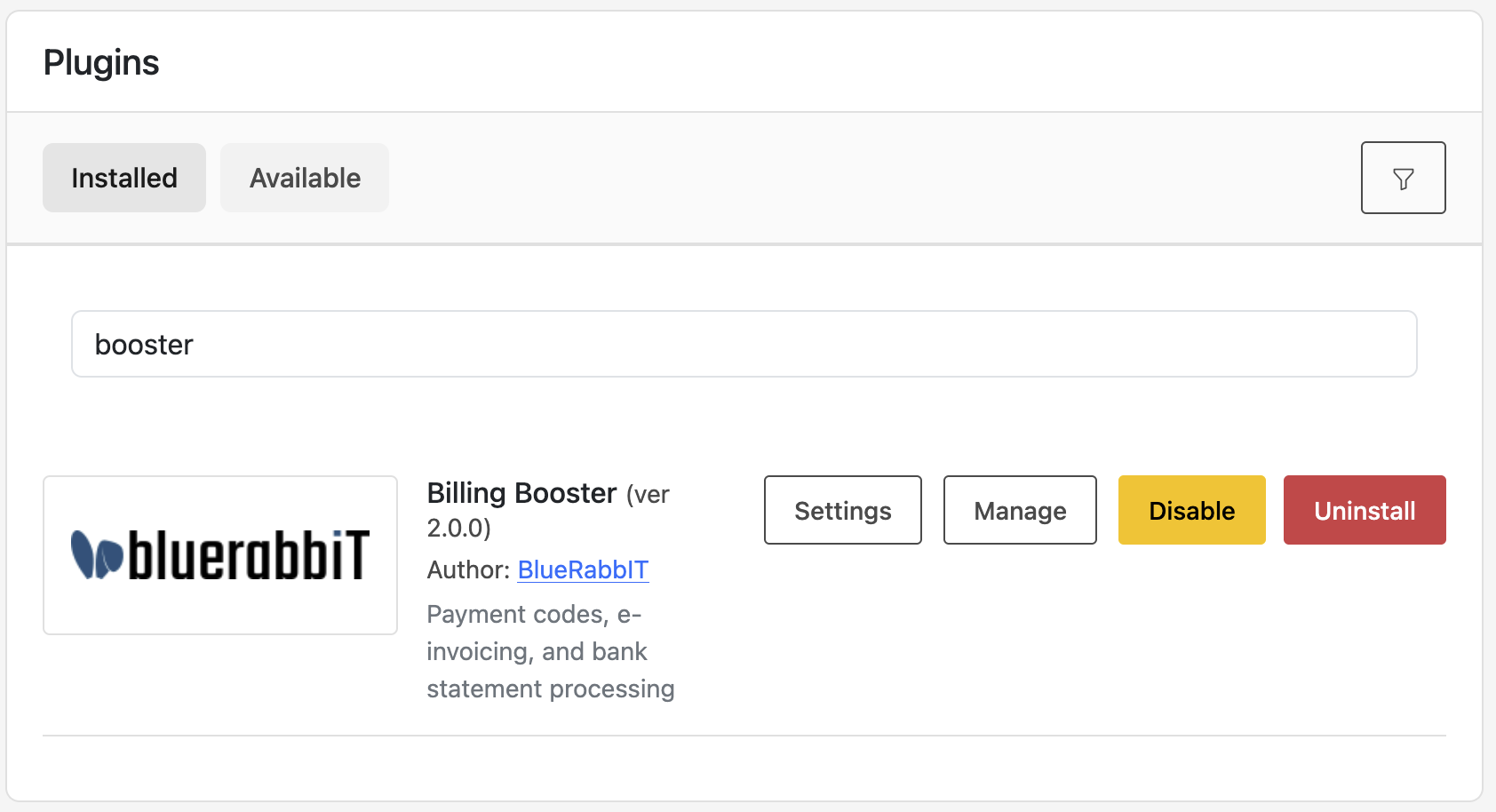This screenshot has width=1496, height=812.
Task: Open the BlueRabbIT author link
Action: [583, 569]
